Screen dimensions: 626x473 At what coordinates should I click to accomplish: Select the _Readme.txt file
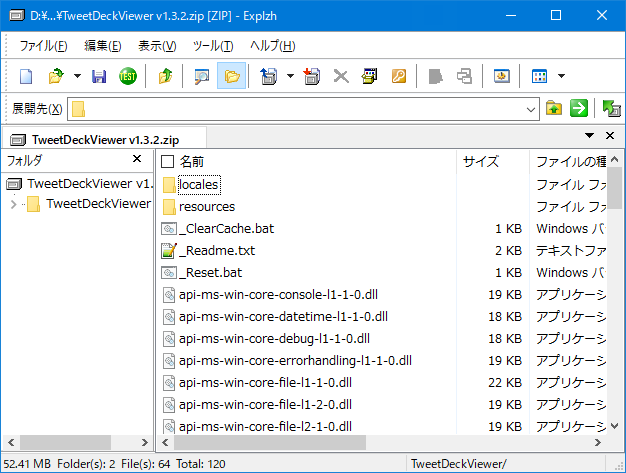pyautogui.click(x=216, y=250)
